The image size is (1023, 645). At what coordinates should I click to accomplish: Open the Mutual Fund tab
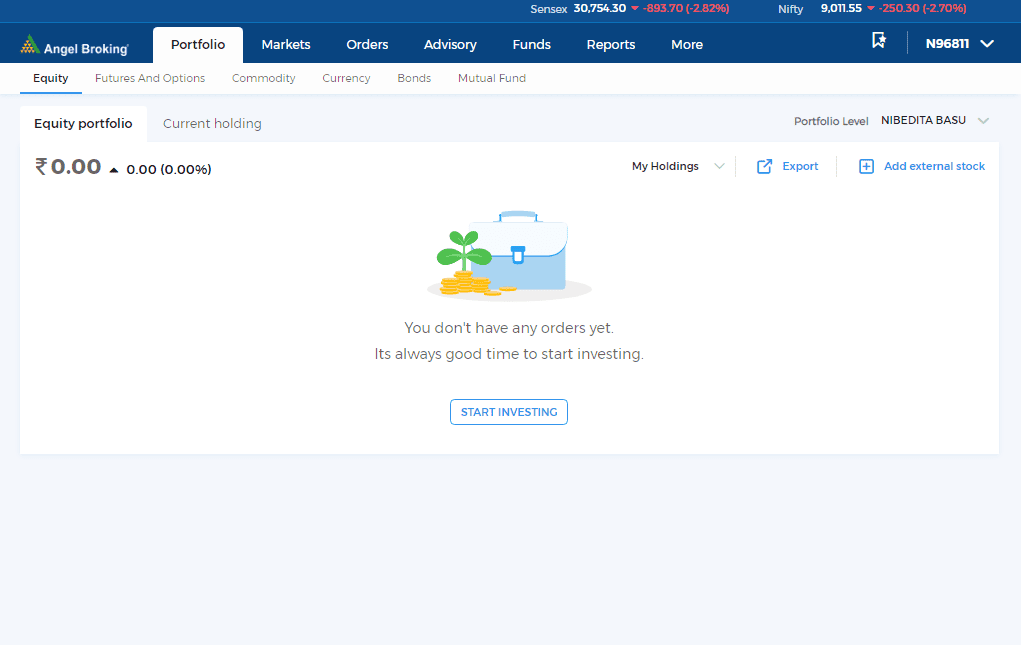click(x=492, y=78)
